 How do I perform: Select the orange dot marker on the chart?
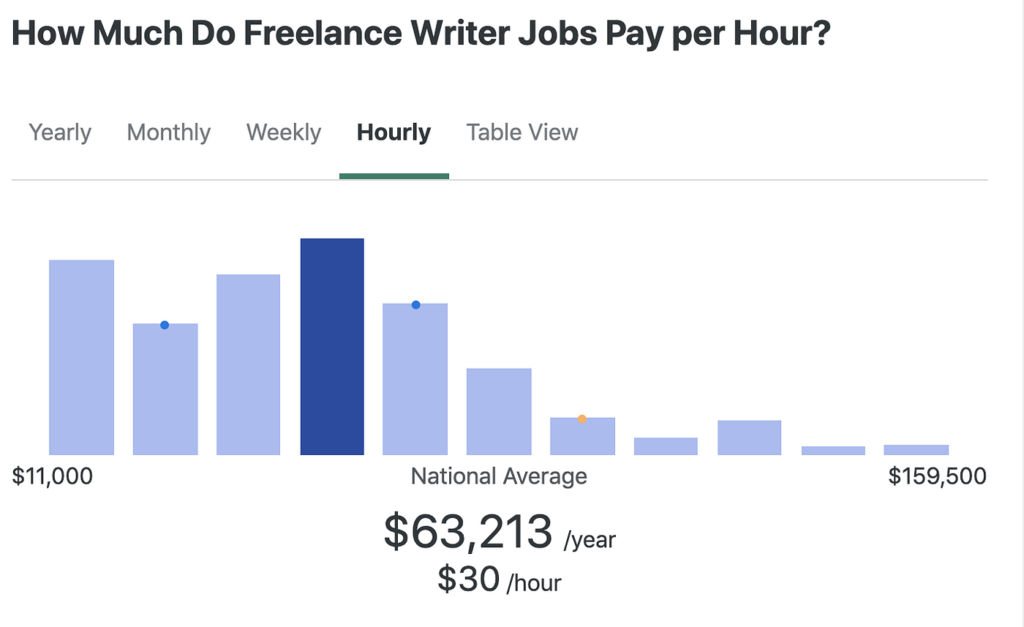point(582,420)
